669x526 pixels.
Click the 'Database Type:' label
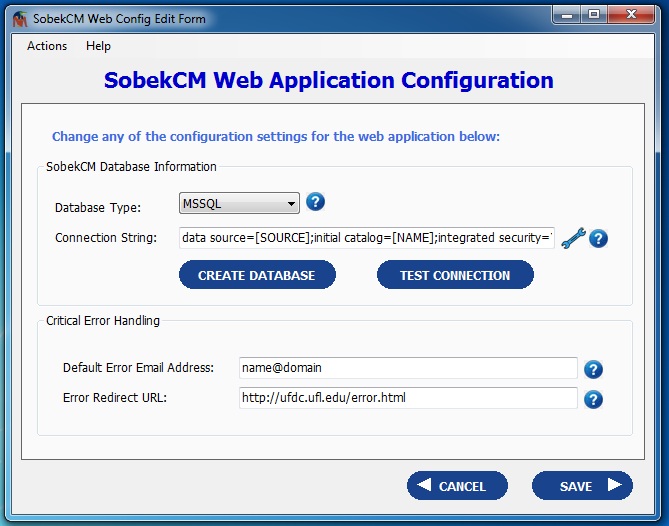[98, 208]
